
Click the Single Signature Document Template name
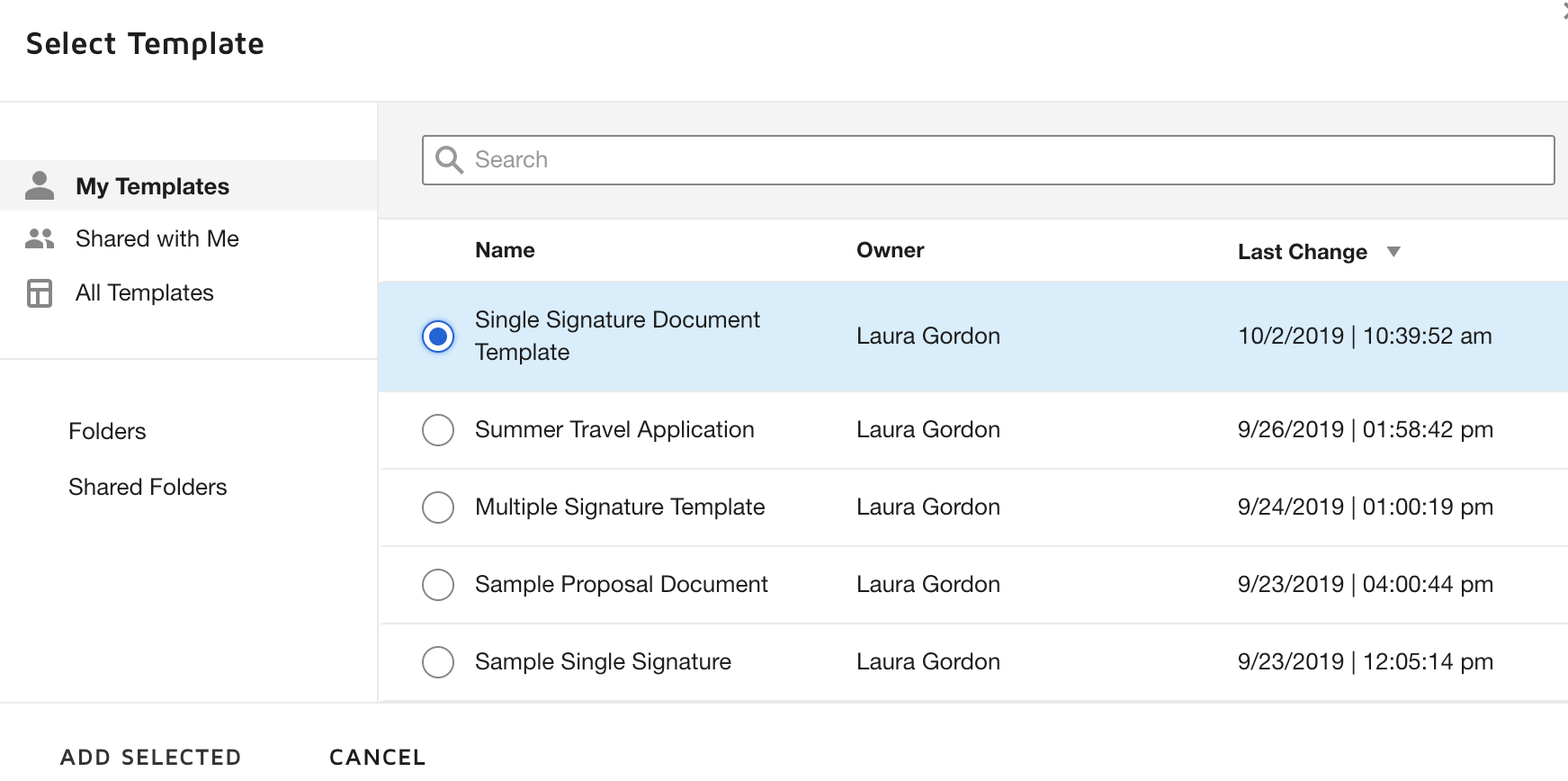pyautogui.click(x=617, y=336)
